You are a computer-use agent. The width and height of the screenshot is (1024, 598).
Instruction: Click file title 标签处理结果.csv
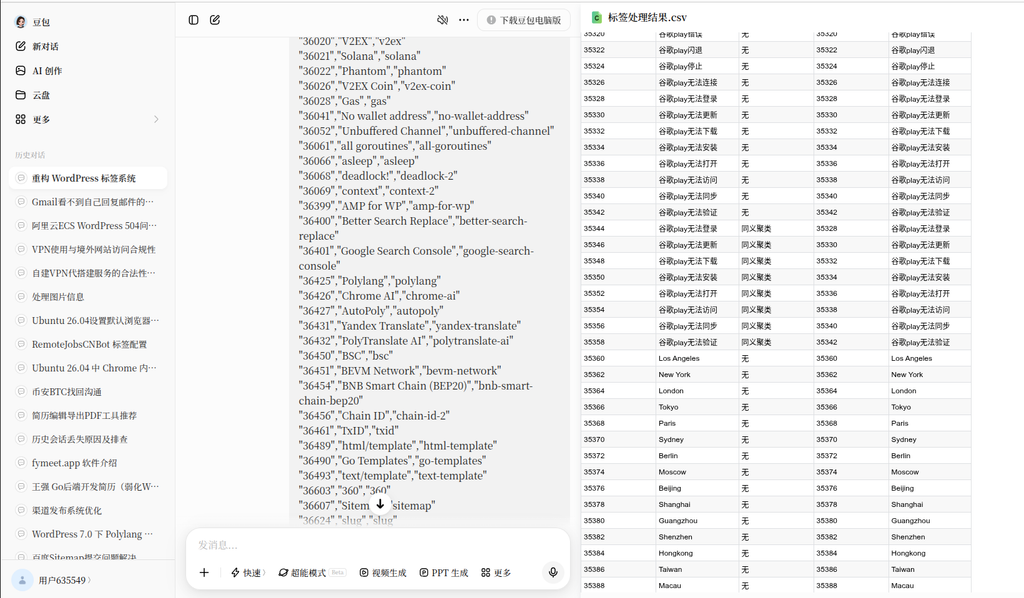(647, 18)
